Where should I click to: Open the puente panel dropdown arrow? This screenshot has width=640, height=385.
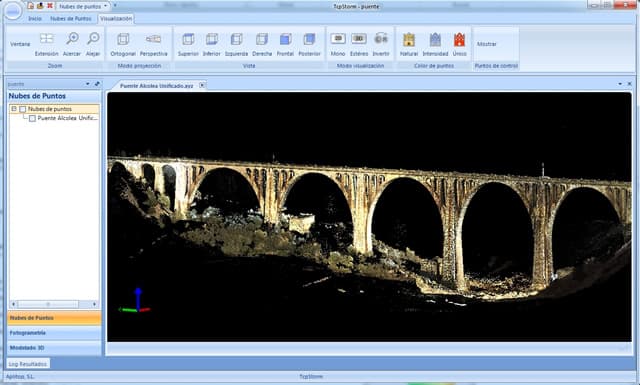coord(87,84)
